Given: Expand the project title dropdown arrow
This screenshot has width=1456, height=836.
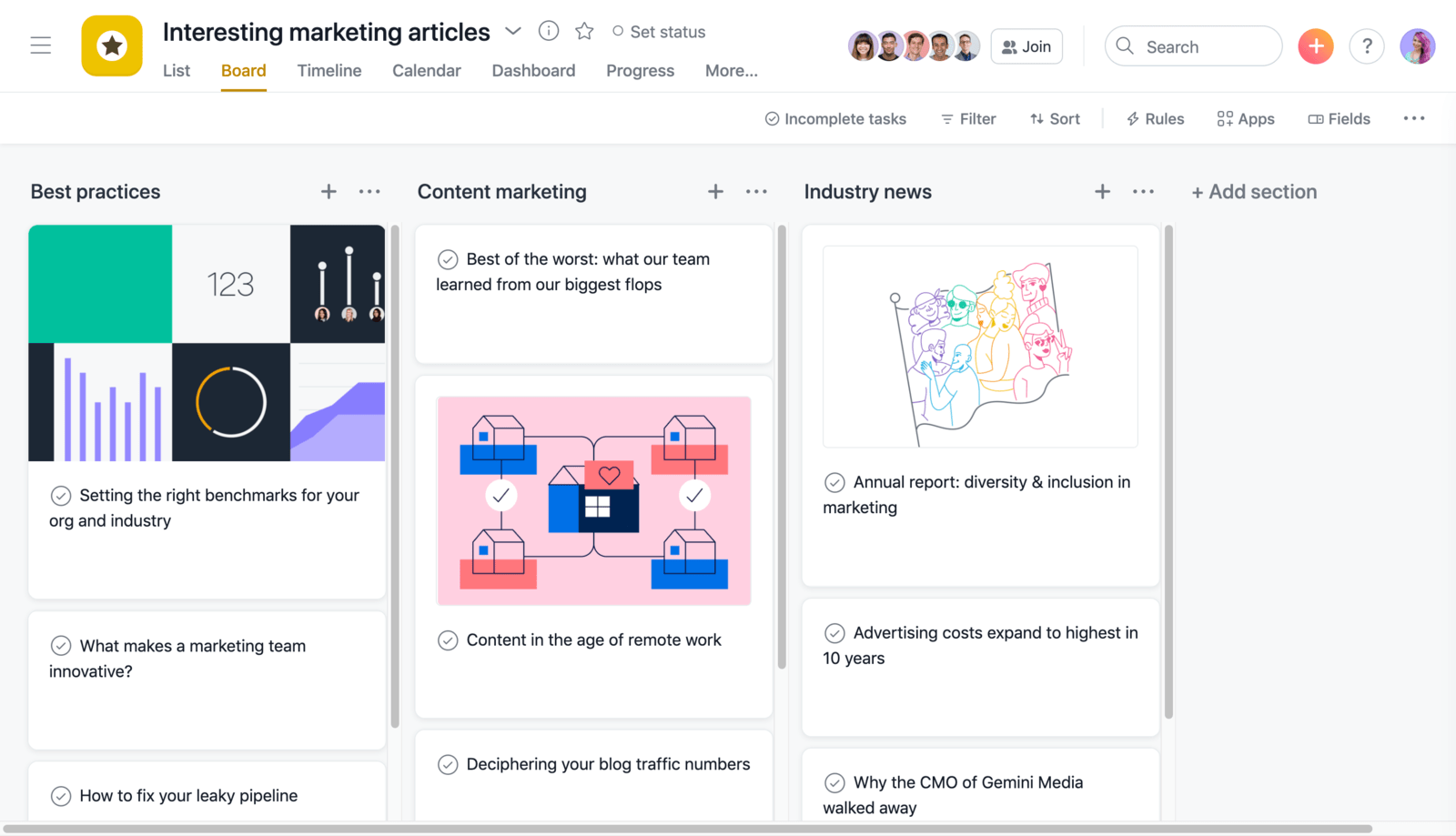Looking at the screenshot, I should [x=513, y=31].
